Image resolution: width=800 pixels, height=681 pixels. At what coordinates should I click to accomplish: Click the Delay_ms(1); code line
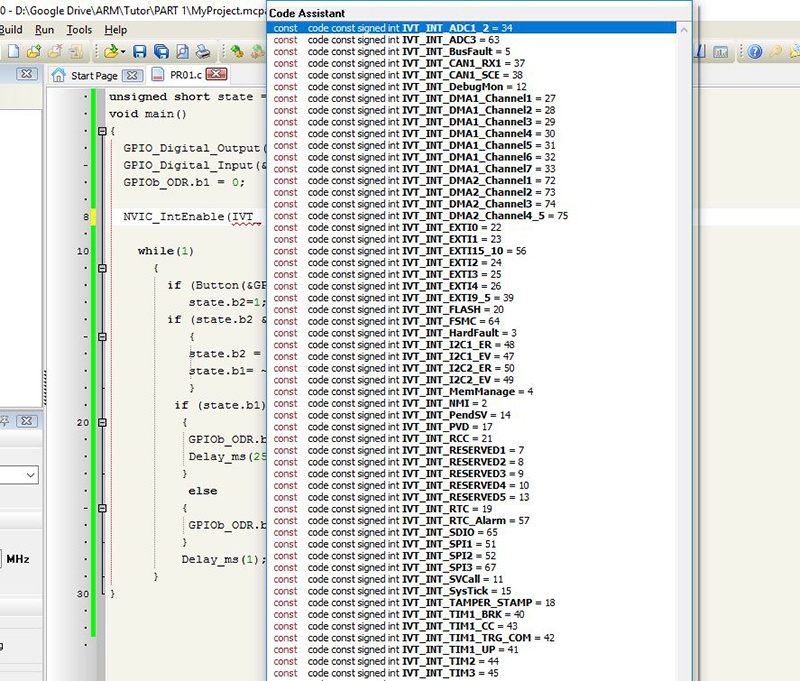point(223,560)
